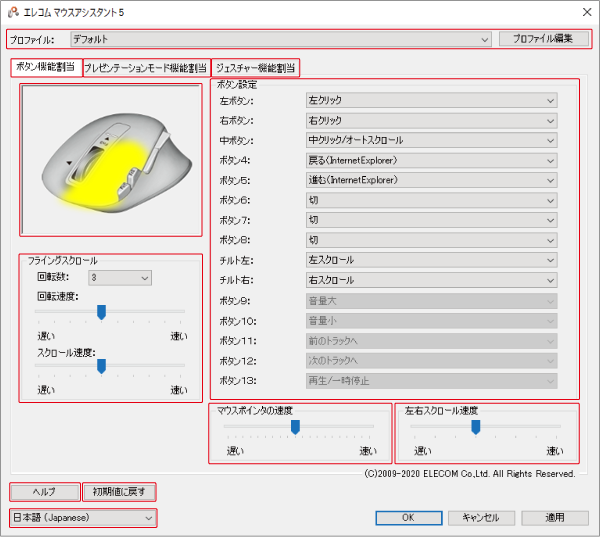Screen dimensions: 600x537
Task: Click the プロファイル編集 button
Action: tap(543, 39)
